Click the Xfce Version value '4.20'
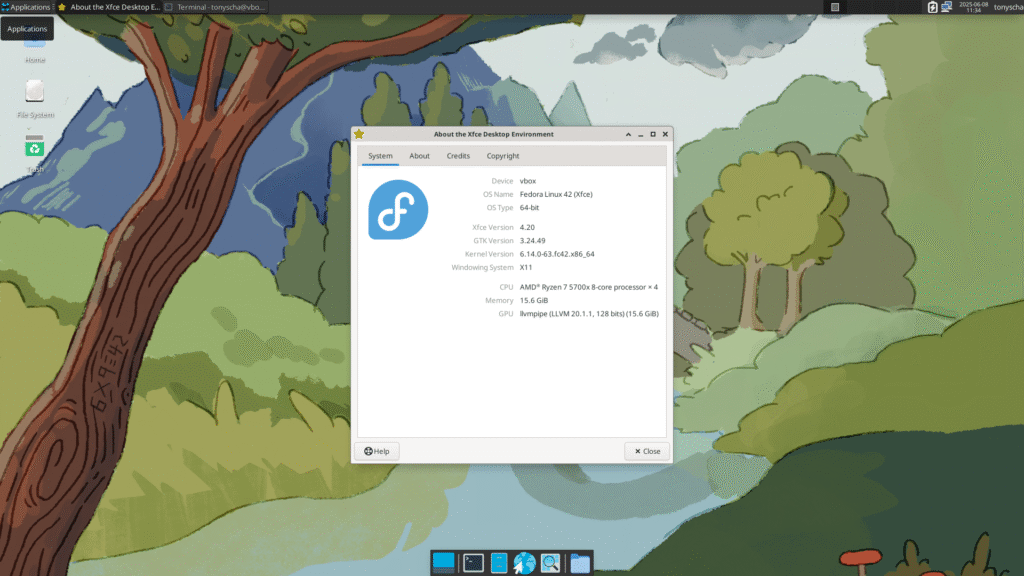Screen dimensions: 1024x576 click(x=527, y=227)
